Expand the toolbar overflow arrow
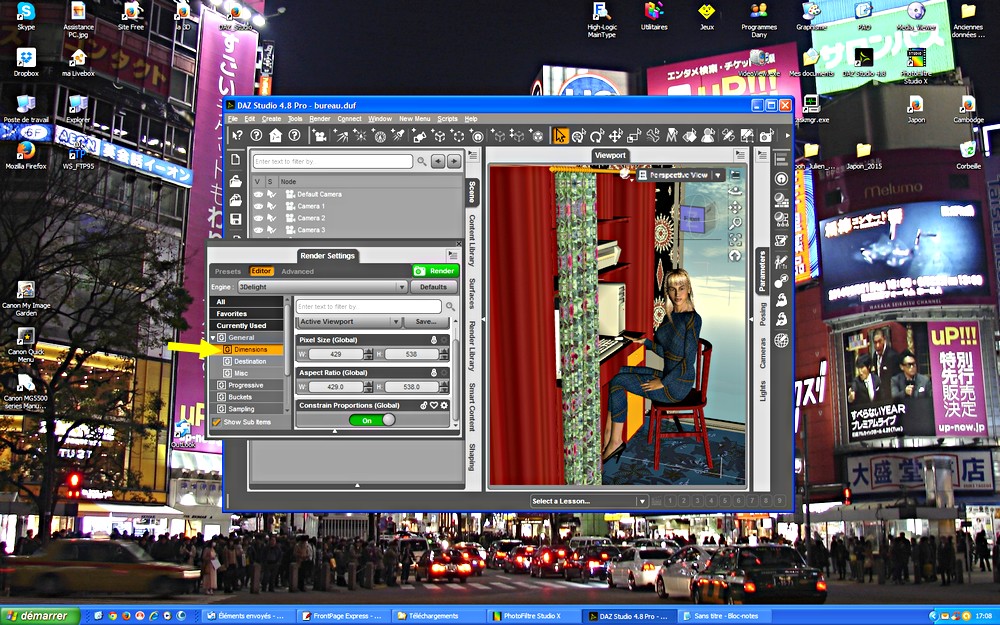 (787, 135)
